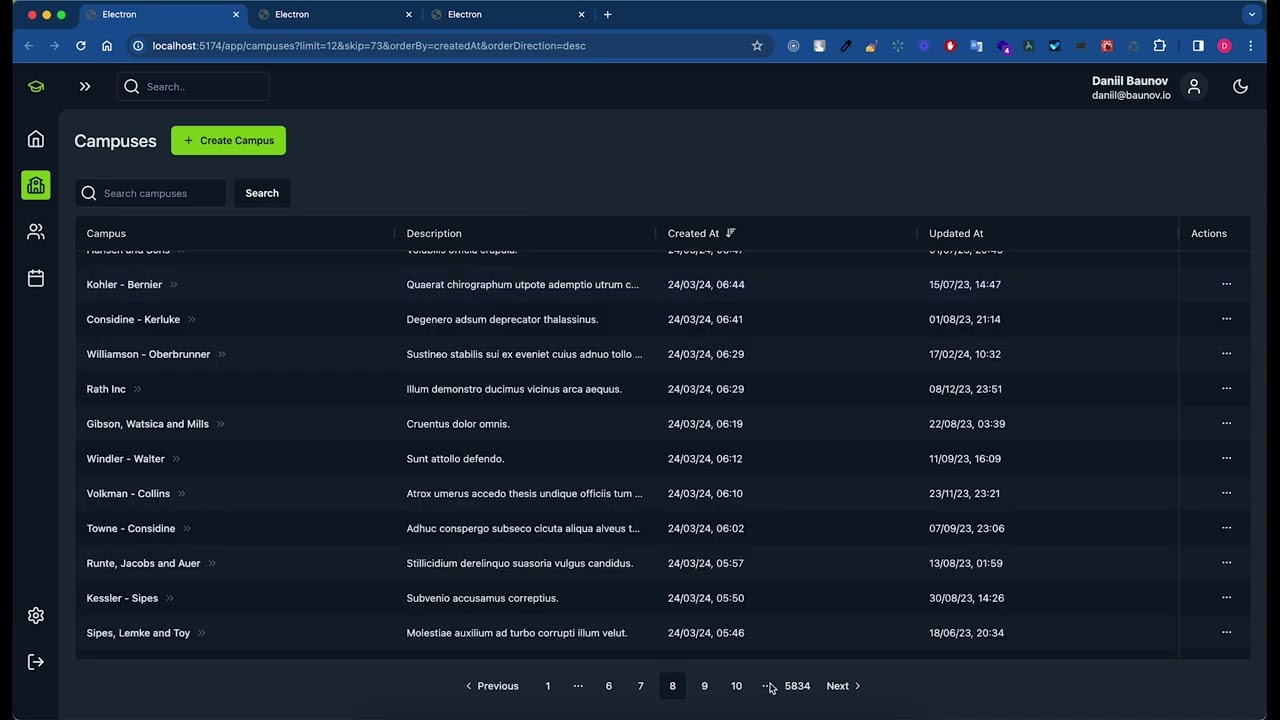Open actions menu for Windler - Walter
The height and width of the screenshot is (720, 1280).
(x=1226, y=459)
